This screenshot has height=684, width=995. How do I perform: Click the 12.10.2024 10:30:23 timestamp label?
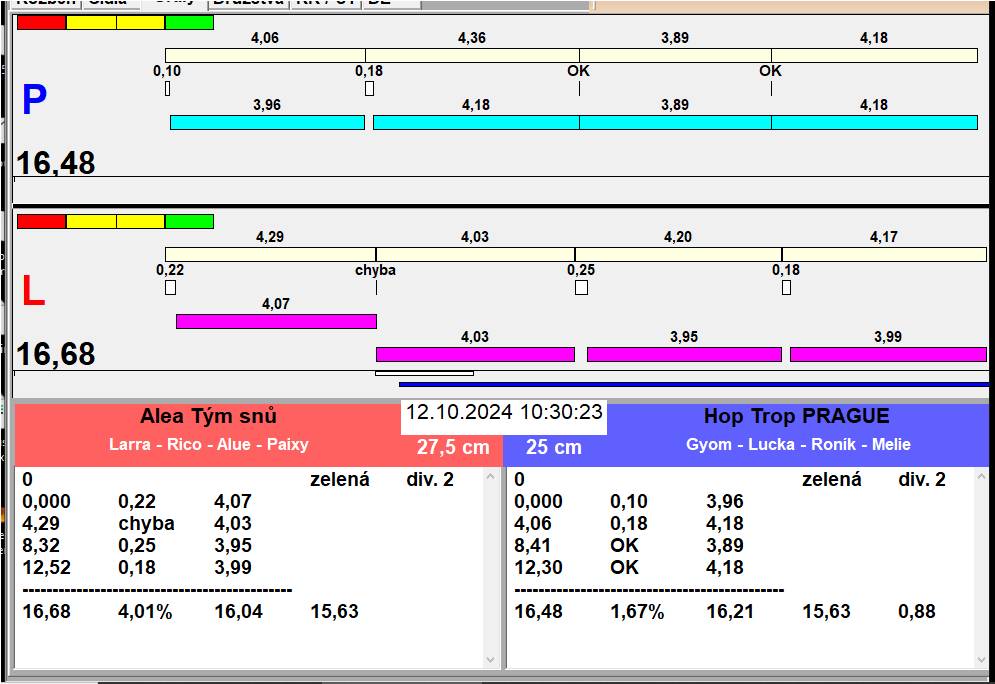(x=504, y=412)
